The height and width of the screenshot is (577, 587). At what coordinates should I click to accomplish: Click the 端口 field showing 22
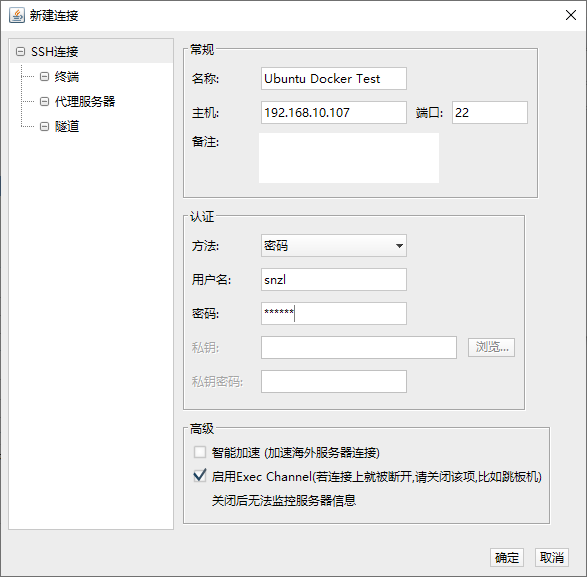pyautogui.click(x=490, y=112)
